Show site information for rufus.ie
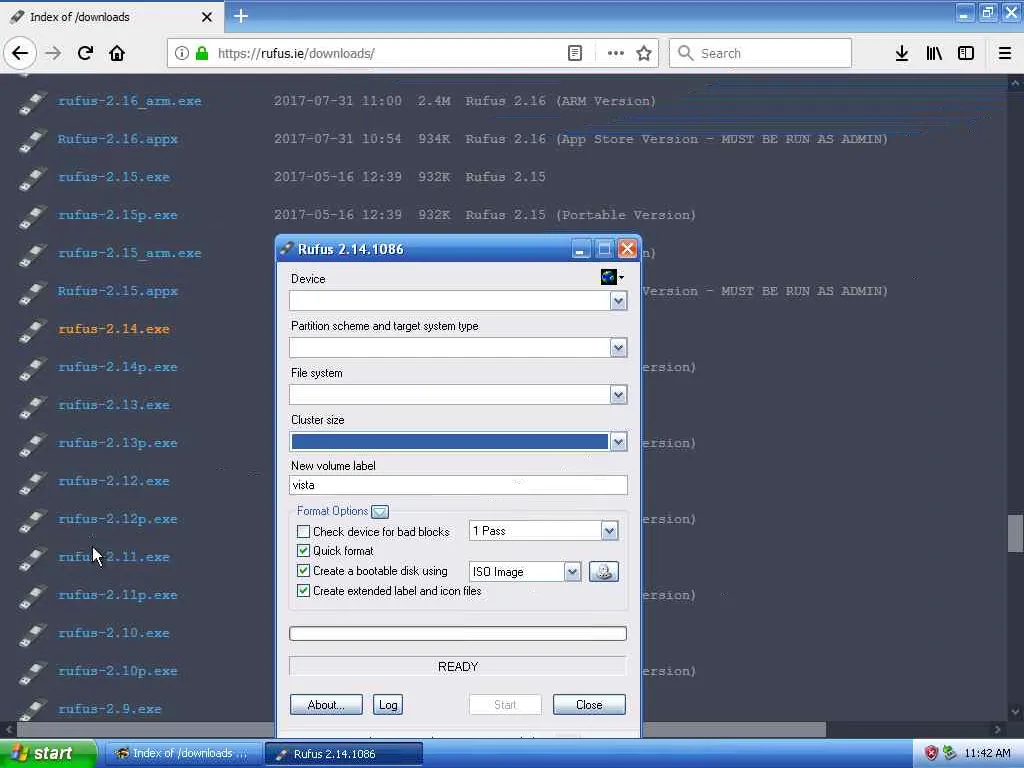Viewport: 1024px width, 768px height. coord(182,54)
